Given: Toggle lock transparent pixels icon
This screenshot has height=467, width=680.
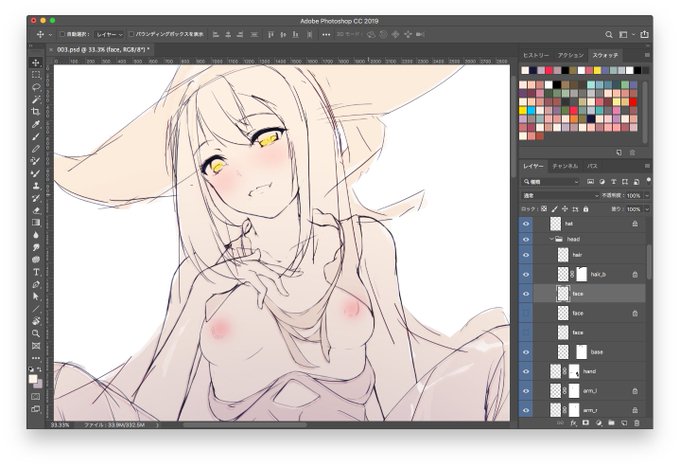Looking at the screenshot, I should (x=544, y=209).
